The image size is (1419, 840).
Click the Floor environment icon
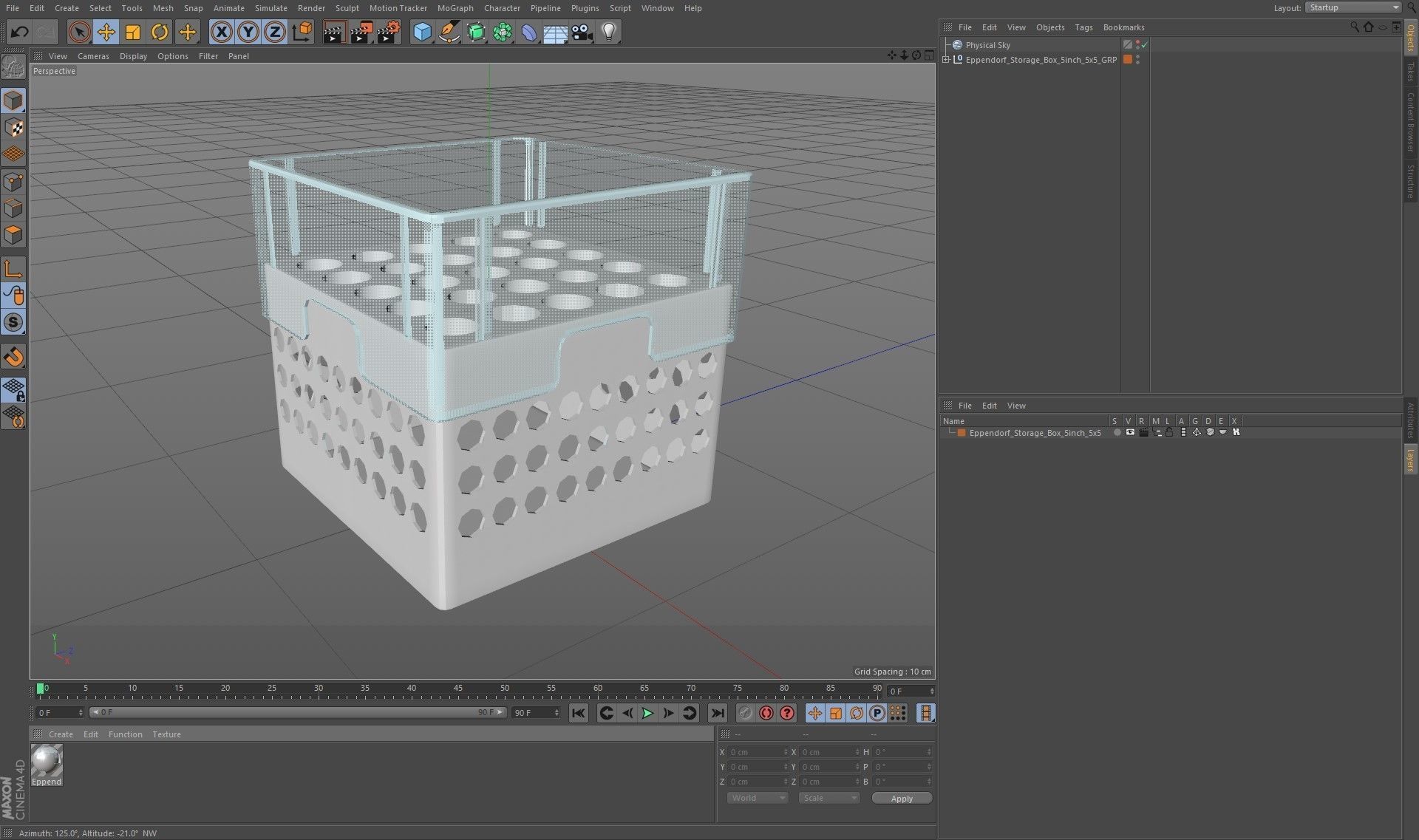pos(555,33)
